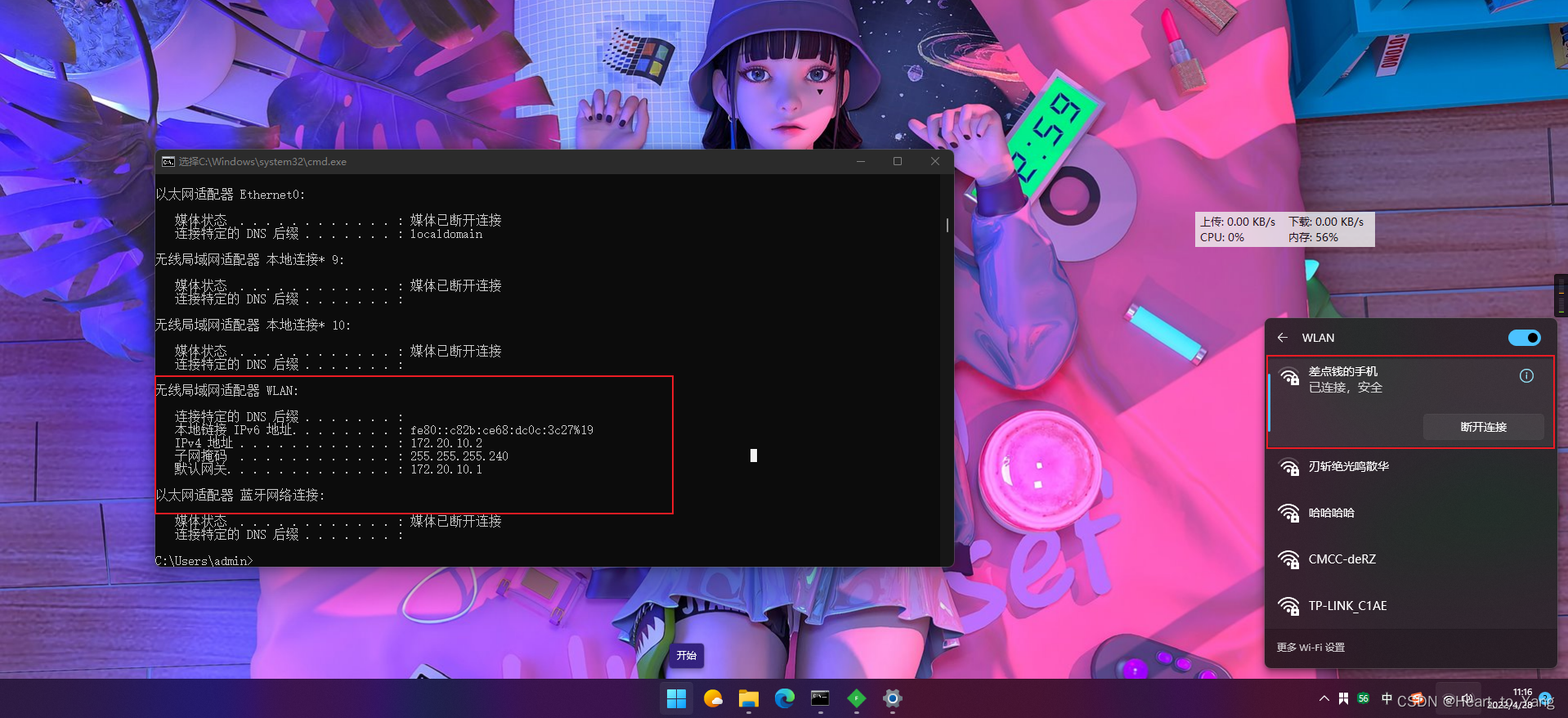Maximize the cmd.exe window
The height and width of the screenshot is (718, 1568).
(898, 162)
